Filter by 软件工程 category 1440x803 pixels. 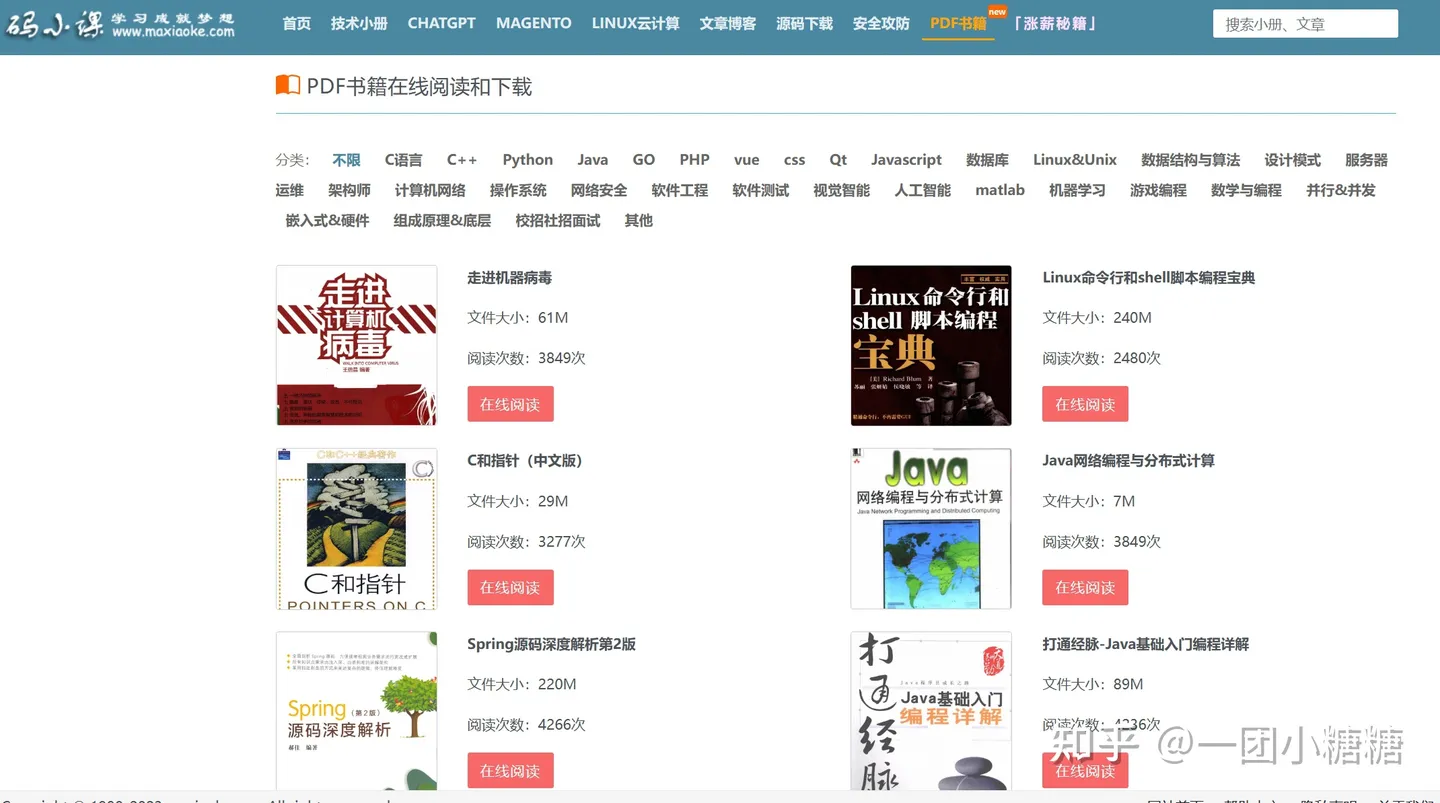[x=680, y=190]
